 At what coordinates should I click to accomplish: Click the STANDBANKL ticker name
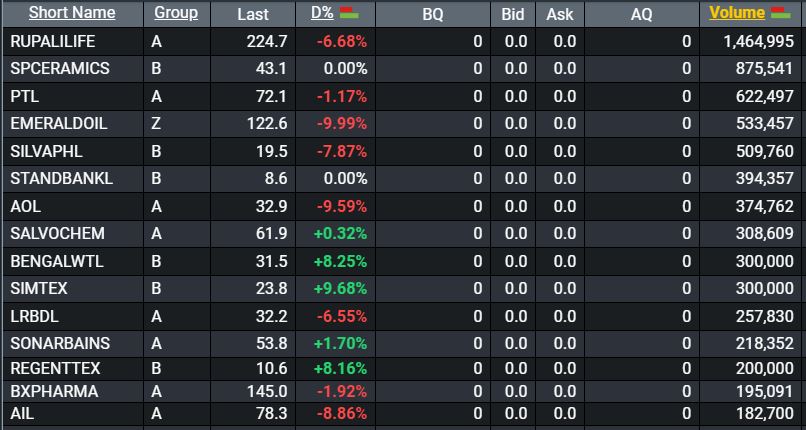point(61,179)
